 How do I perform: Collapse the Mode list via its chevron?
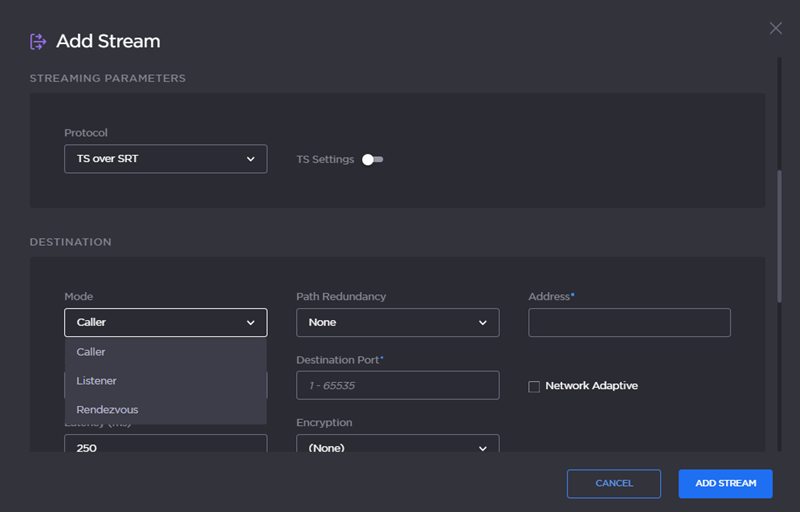point(250,323)
